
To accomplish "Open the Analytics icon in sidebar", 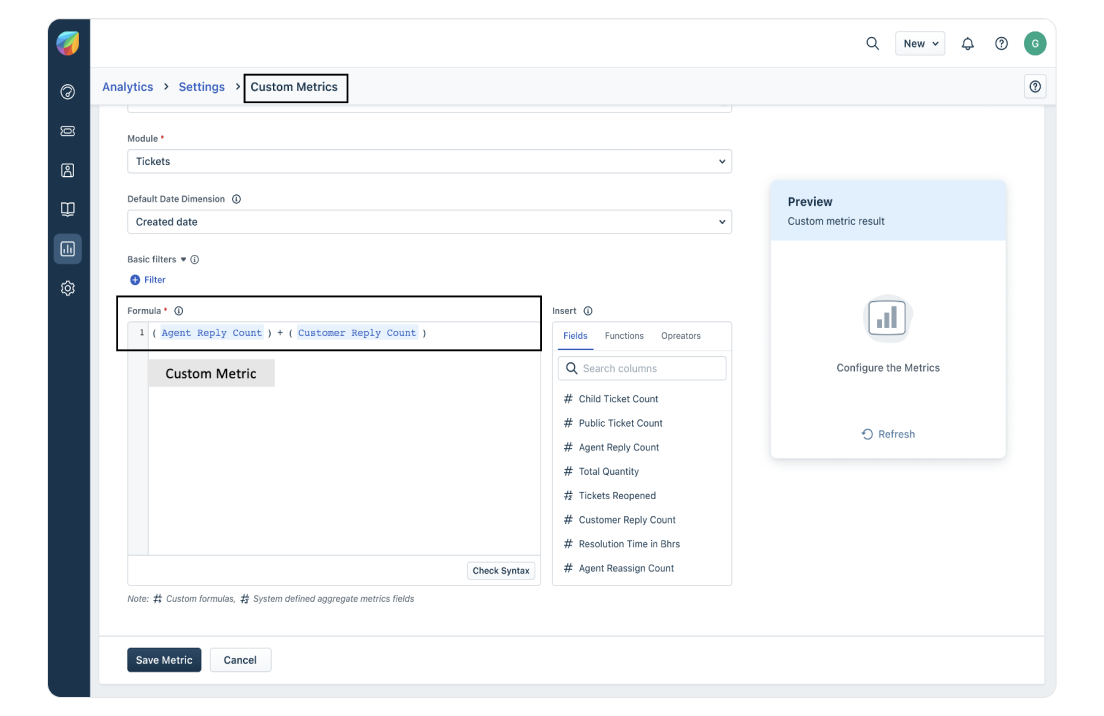I will pyautogui.click(x=68, y=248).
